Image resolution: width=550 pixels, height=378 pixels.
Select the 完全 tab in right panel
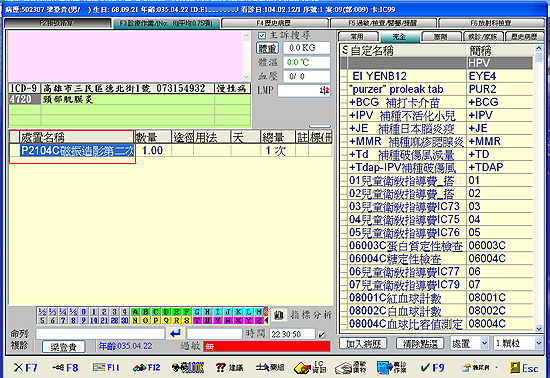pos(400,36)
